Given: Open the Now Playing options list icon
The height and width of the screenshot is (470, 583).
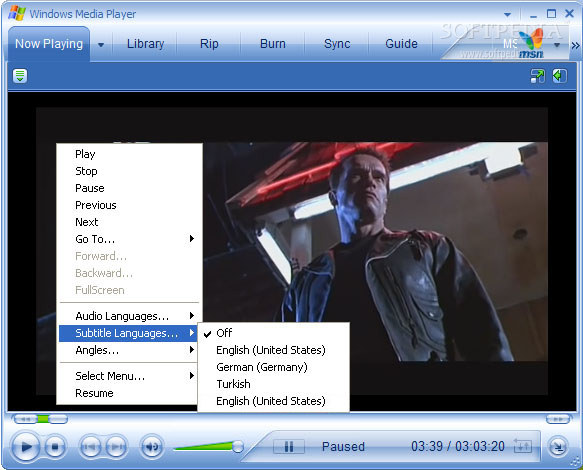Looking at the screenshot, I should click(20, 75).
